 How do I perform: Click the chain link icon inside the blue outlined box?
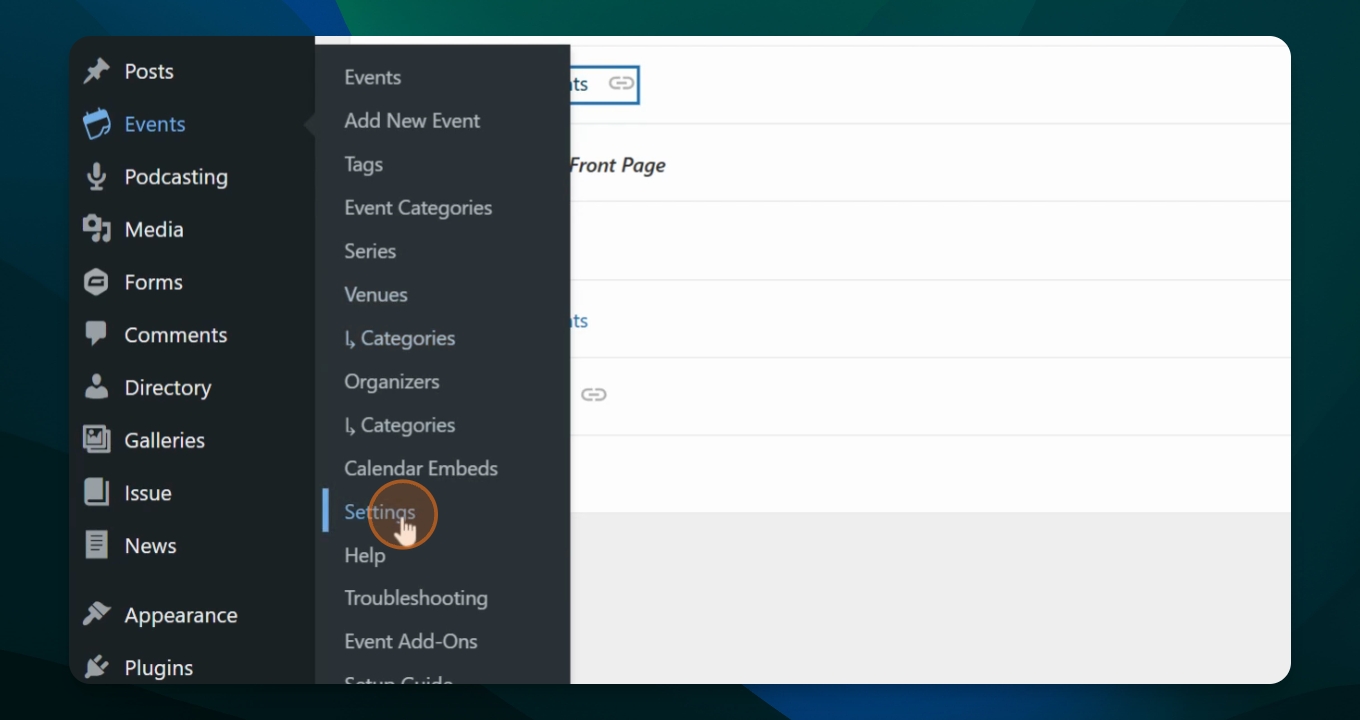(x=622, y=84)
